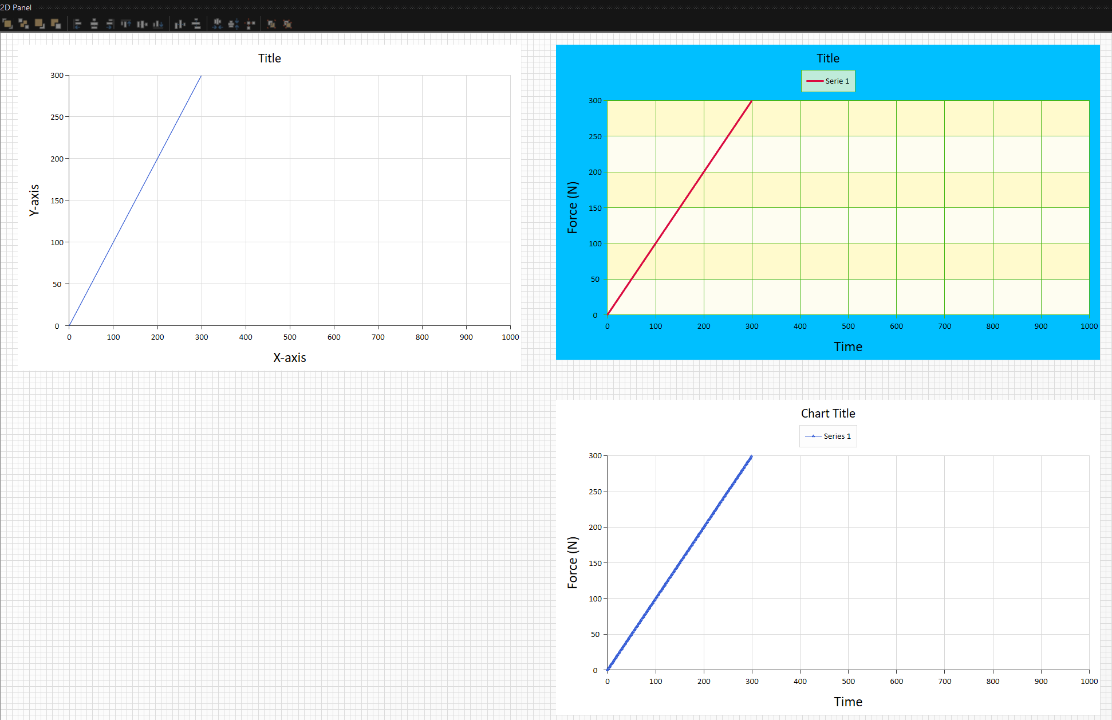The width and height of the screenshot is (1112, 720).
Task: Click the Distribute Horizontally icon
Action: pyautogui.click(x=180, y=24)
